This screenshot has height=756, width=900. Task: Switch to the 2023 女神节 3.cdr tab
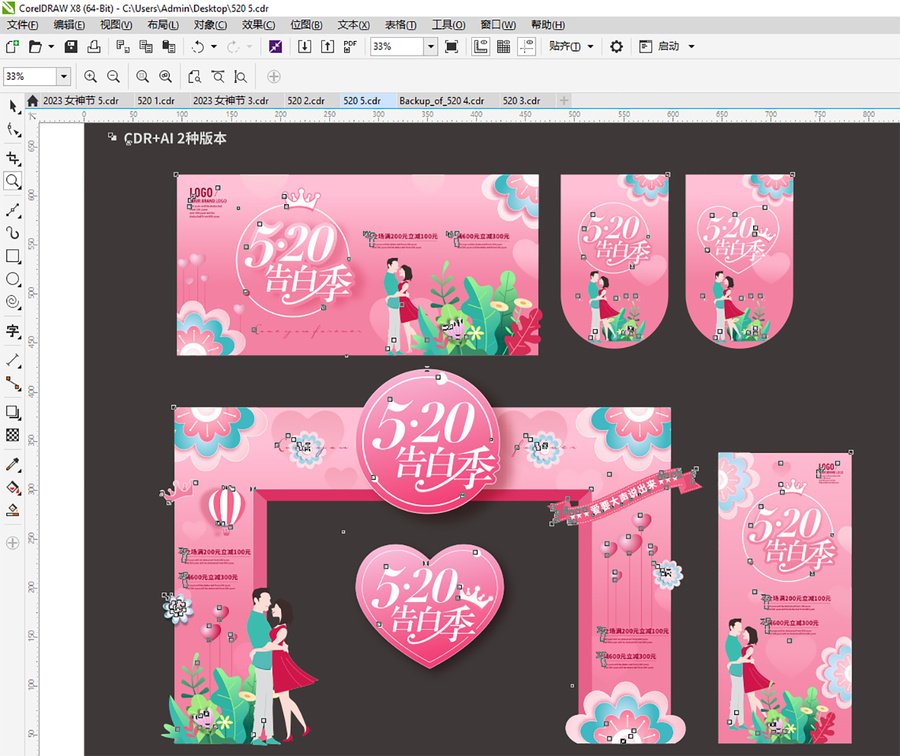(x=231, y=100)
